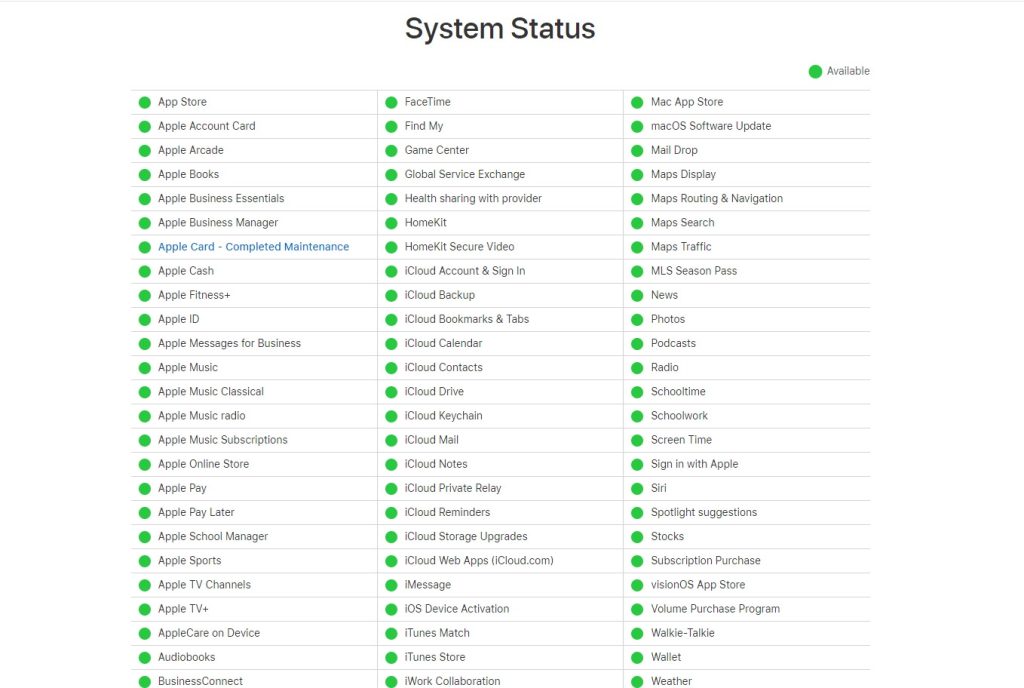
Task: Click the iCloud Private Relay entry
Action: pos(453,488)
